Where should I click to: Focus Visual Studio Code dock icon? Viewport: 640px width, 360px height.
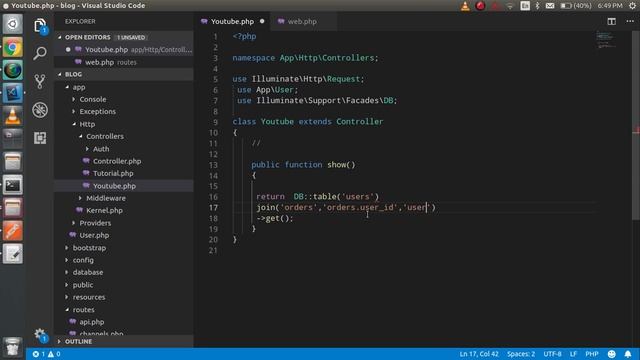pos(13,93)
